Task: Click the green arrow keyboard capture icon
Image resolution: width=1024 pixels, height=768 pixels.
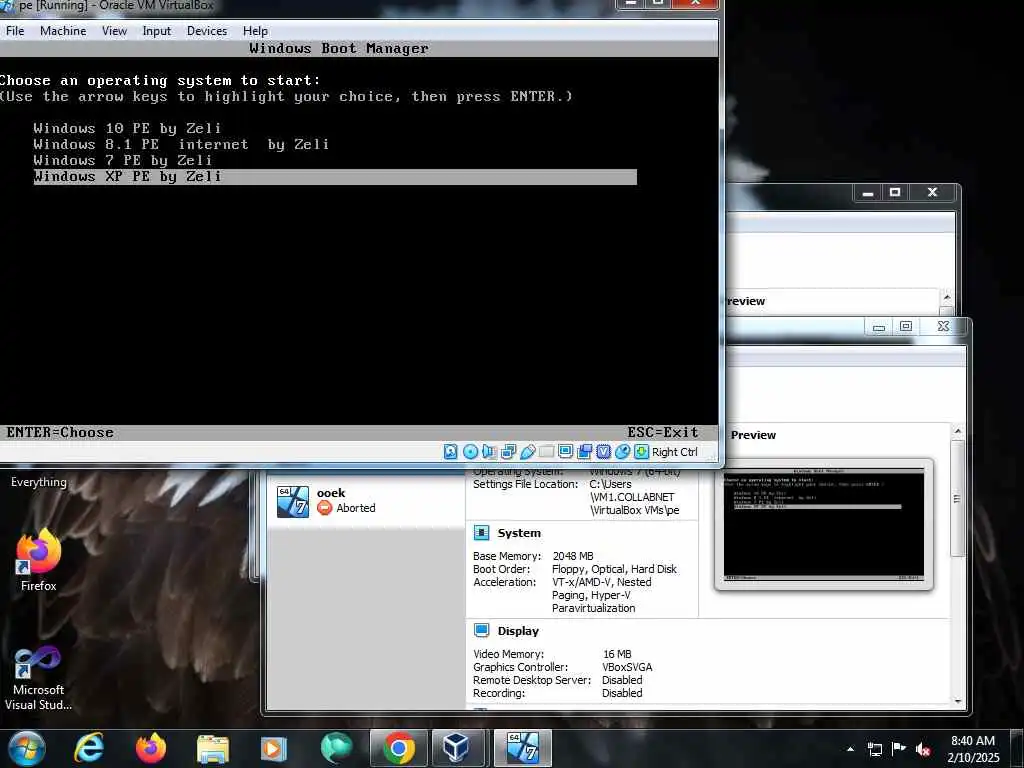Action: click(x=641, y=452)
